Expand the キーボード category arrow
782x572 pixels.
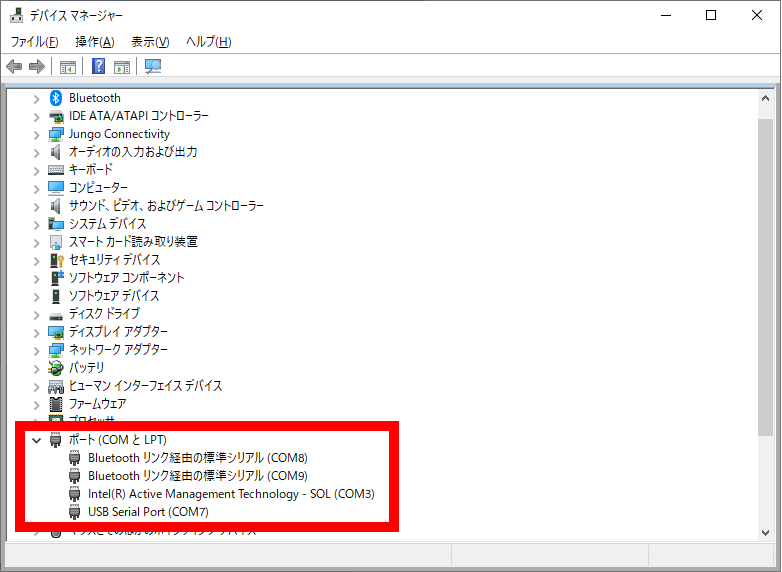pyautogui.click(x=37, y=170)
